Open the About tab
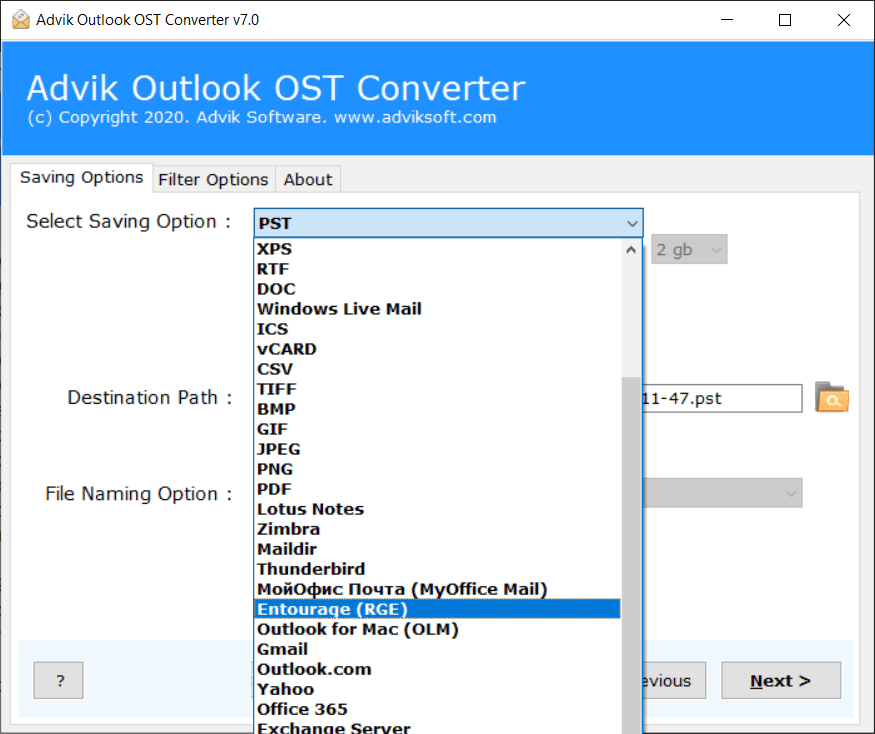The image size is (875, 734). 308,180
